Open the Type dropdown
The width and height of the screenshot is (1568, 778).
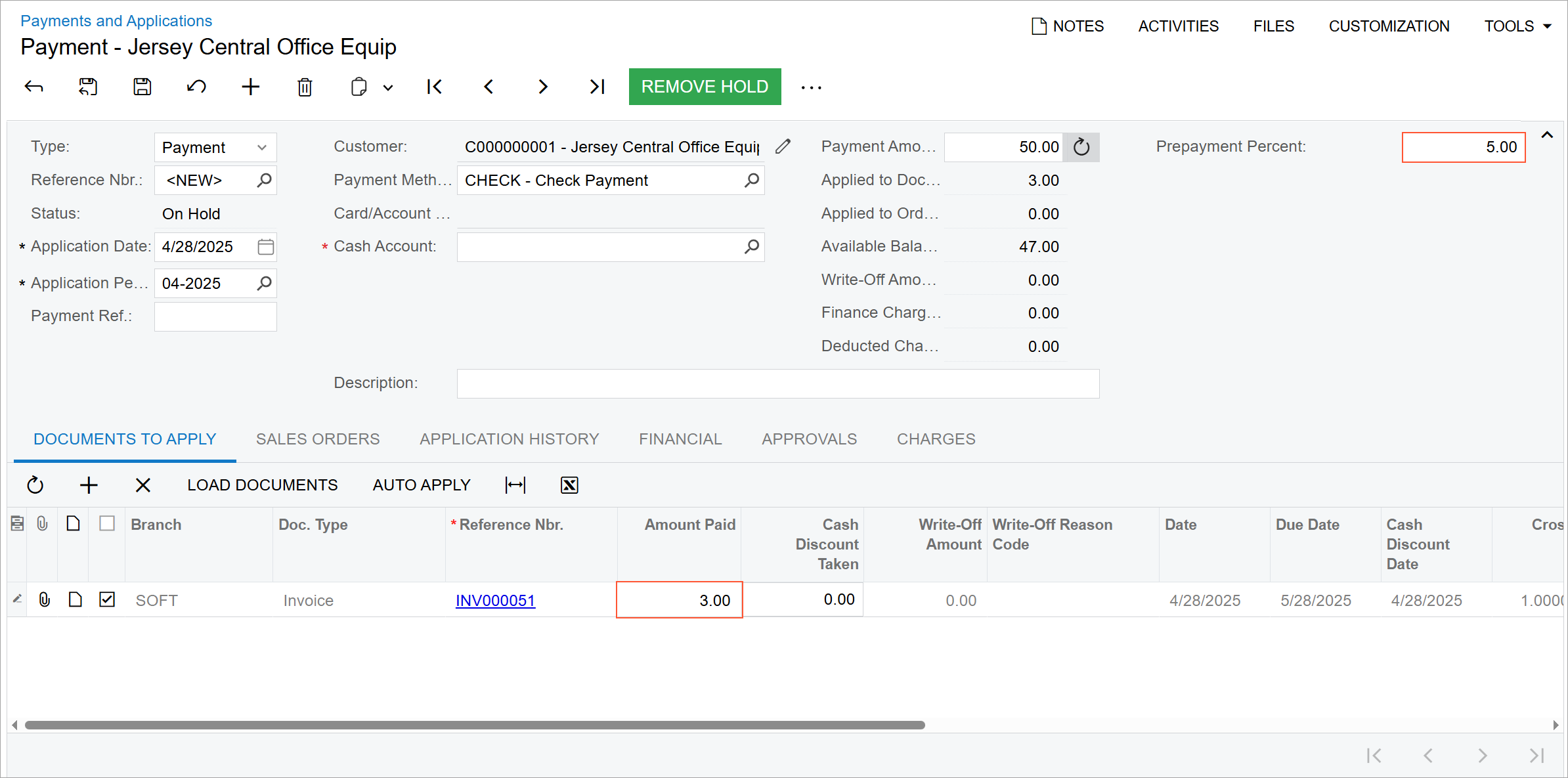pyautogui.click(x=262, y=147)
